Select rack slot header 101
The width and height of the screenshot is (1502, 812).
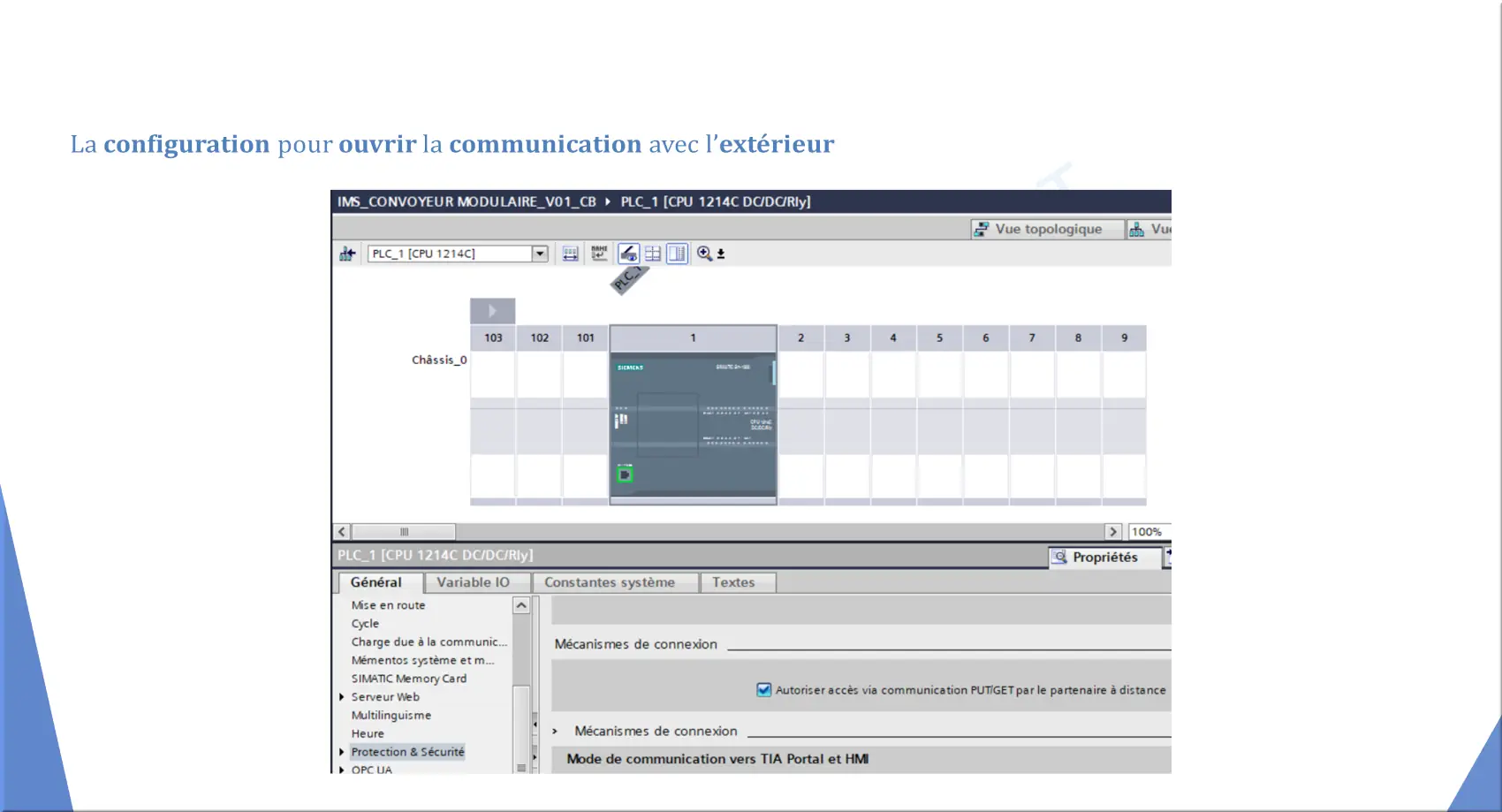pyautogui.click(x=586, y=338)
